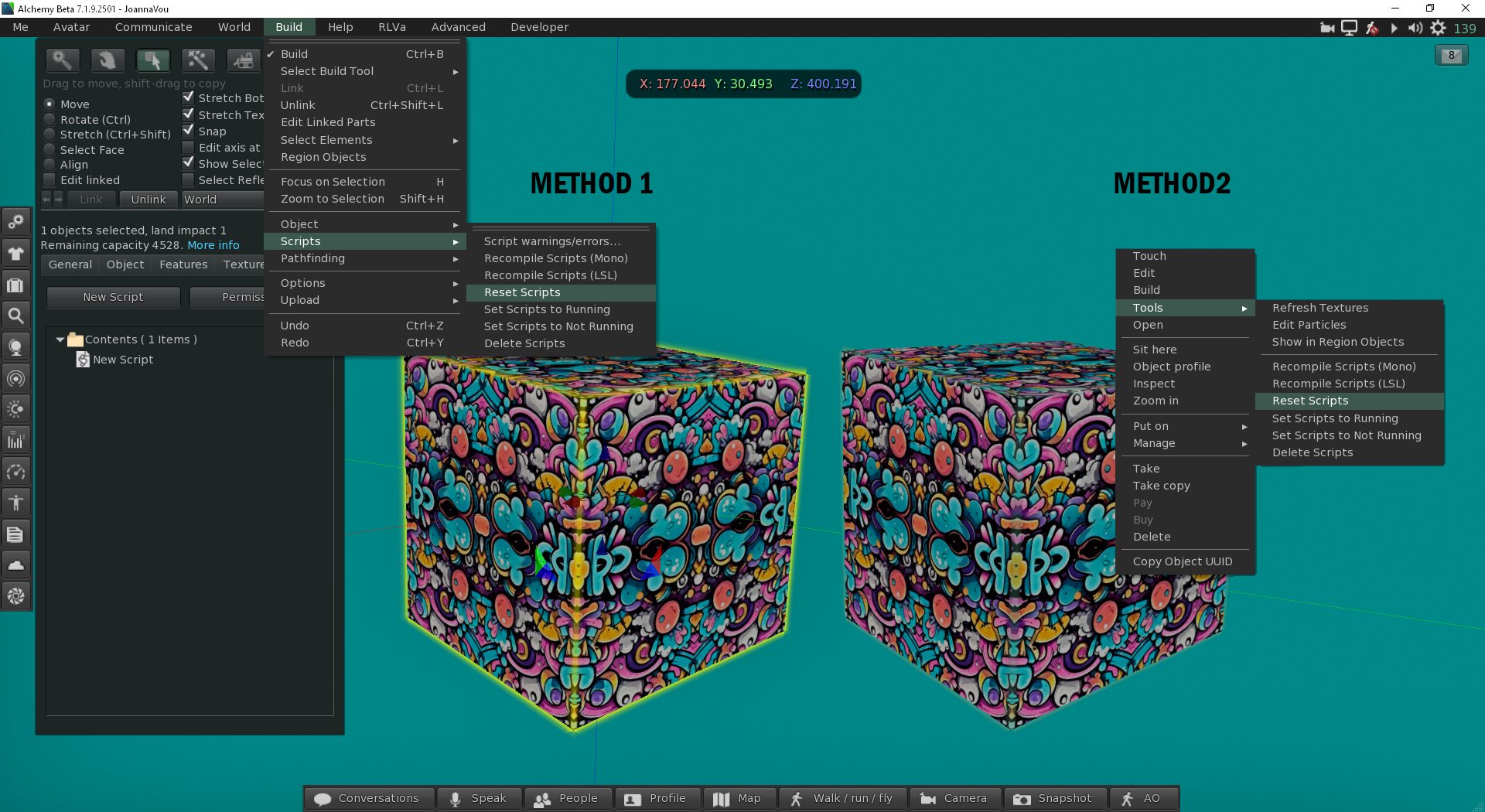This screenshot has height=812, width=1485.
Task: Open the Inventory suitcase icon in sidebar
Action: click(15, 285)
